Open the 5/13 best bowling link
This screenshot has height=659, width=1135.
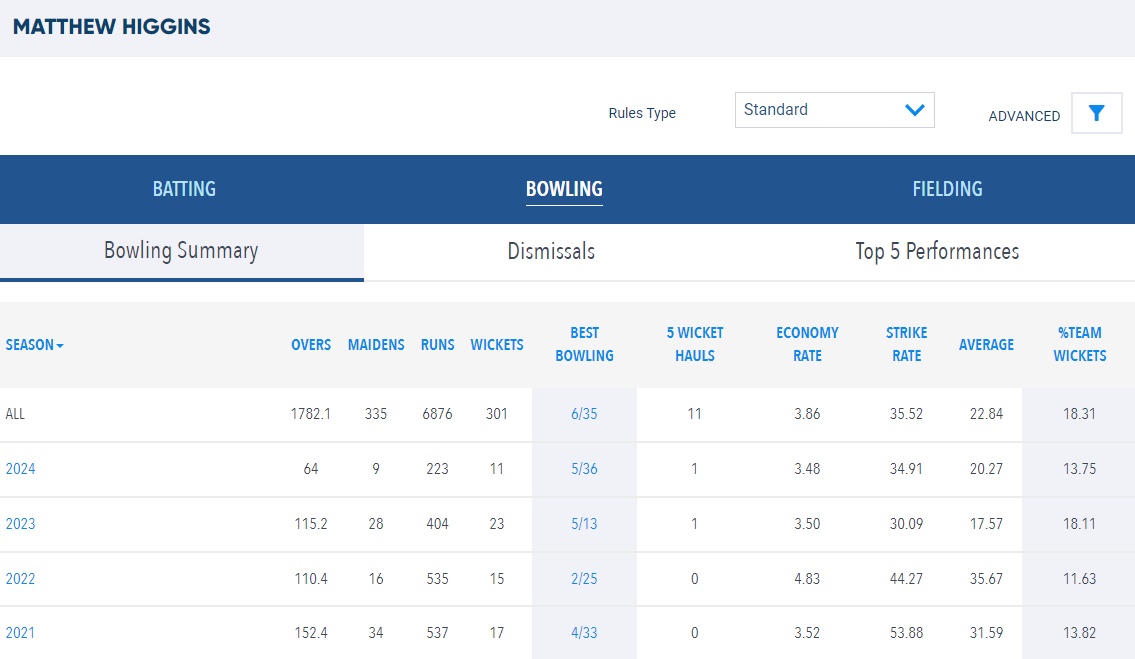[584, 524]
